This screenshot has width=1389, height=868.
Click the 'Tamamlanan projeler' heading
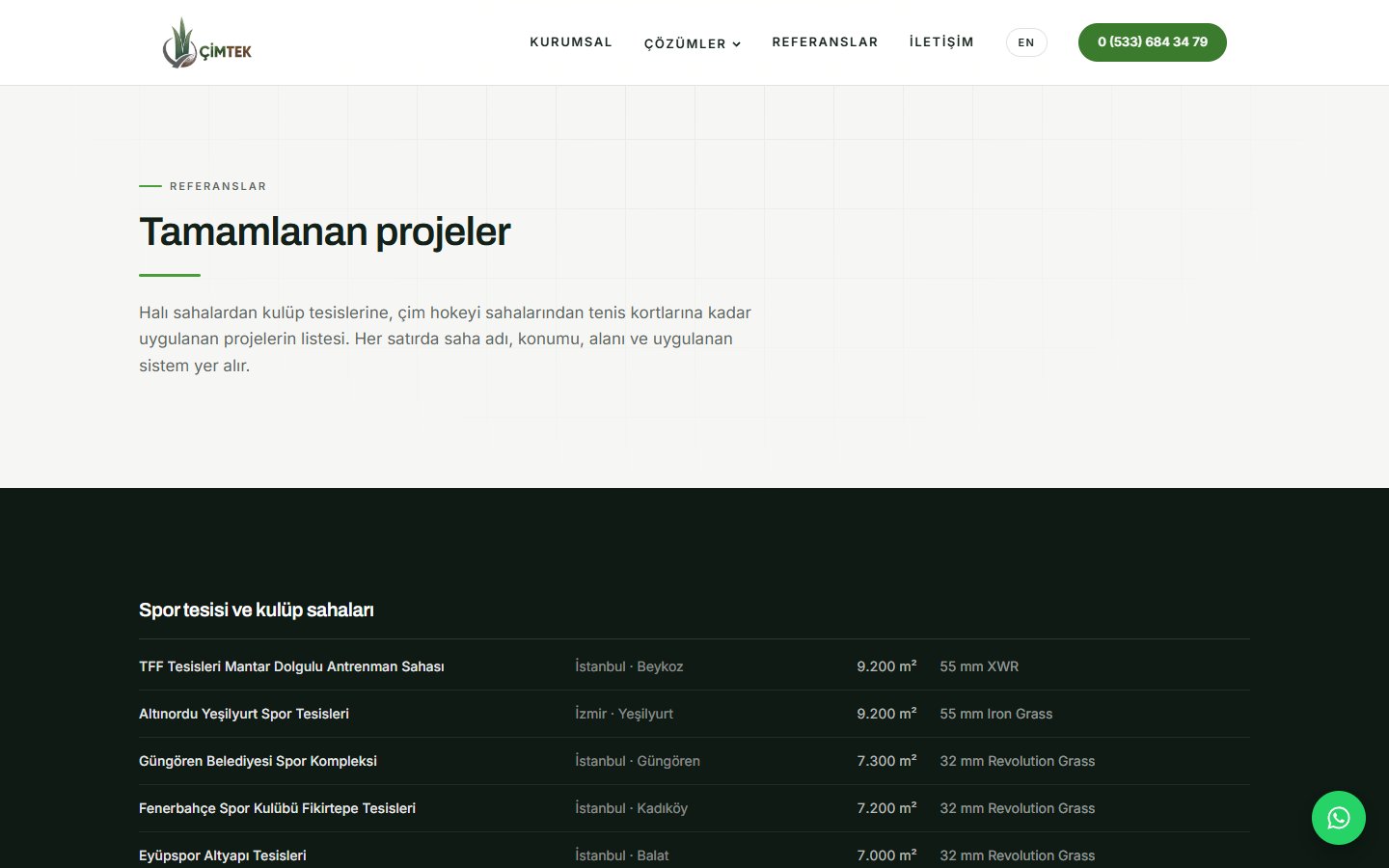pos(324,231)
